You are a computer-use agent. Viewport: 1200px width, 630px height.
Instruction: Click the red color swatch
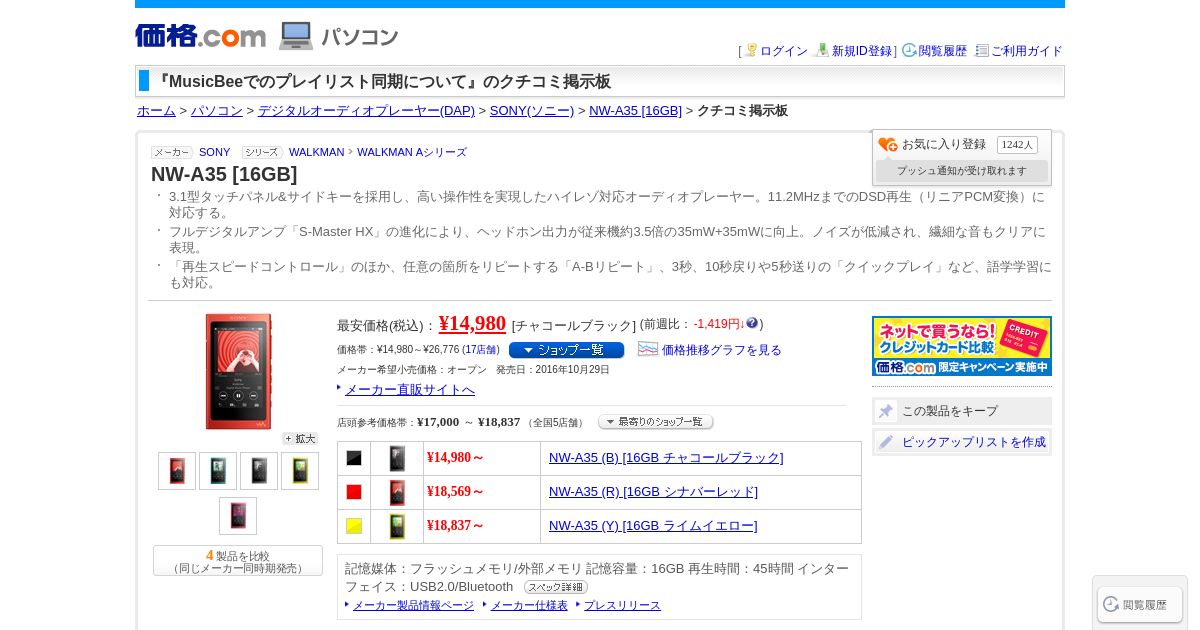354,492
